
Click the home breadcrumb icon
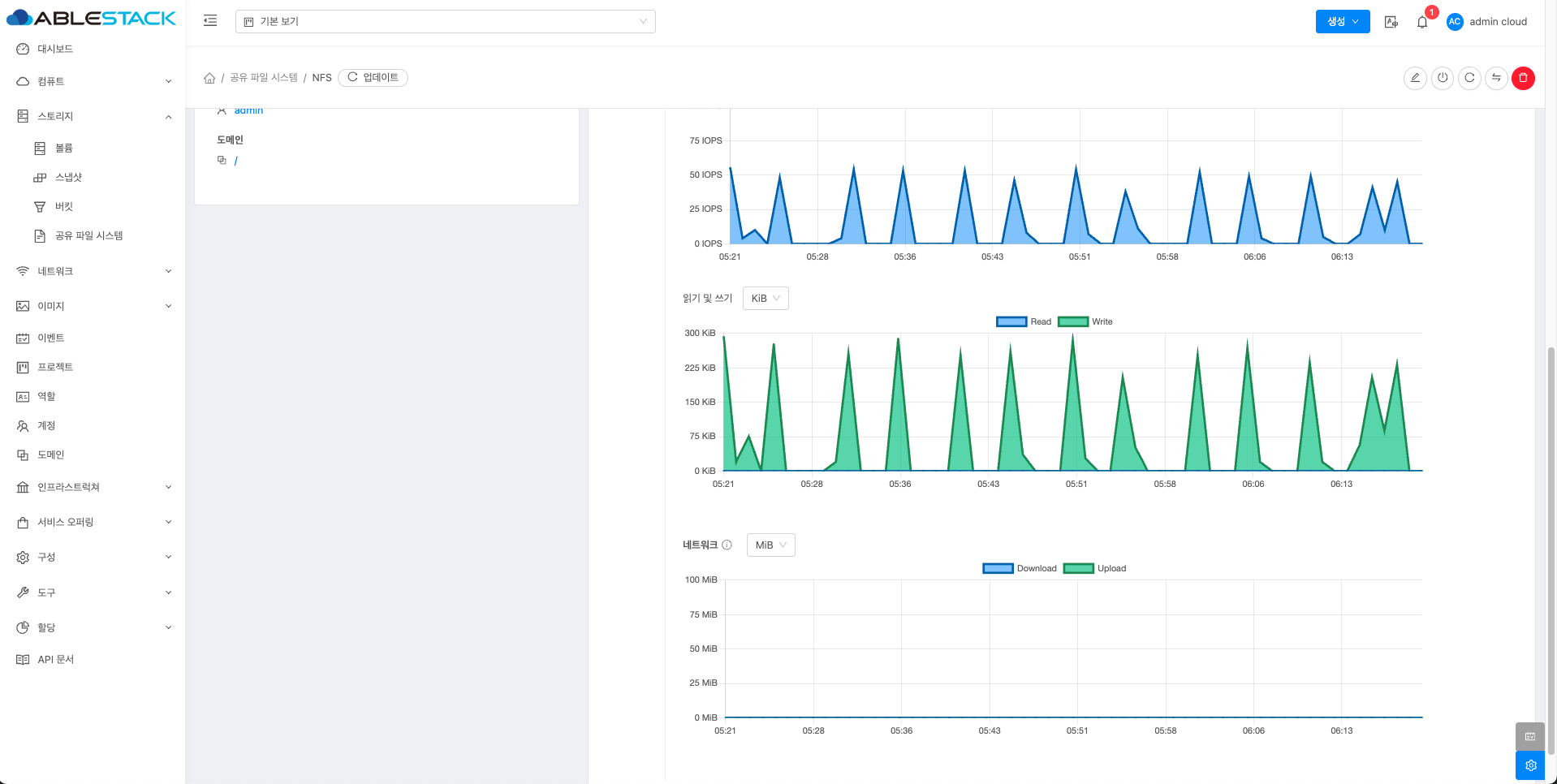(x=209, y=78)
